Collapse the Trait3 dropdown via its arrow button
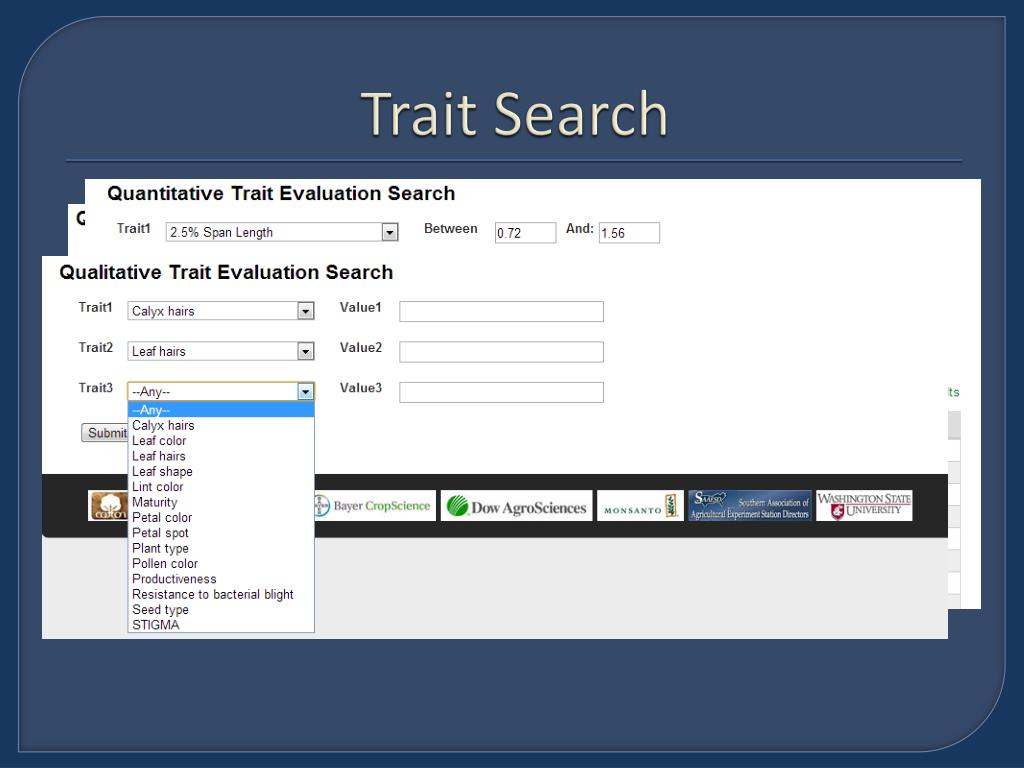 (306, 392)
